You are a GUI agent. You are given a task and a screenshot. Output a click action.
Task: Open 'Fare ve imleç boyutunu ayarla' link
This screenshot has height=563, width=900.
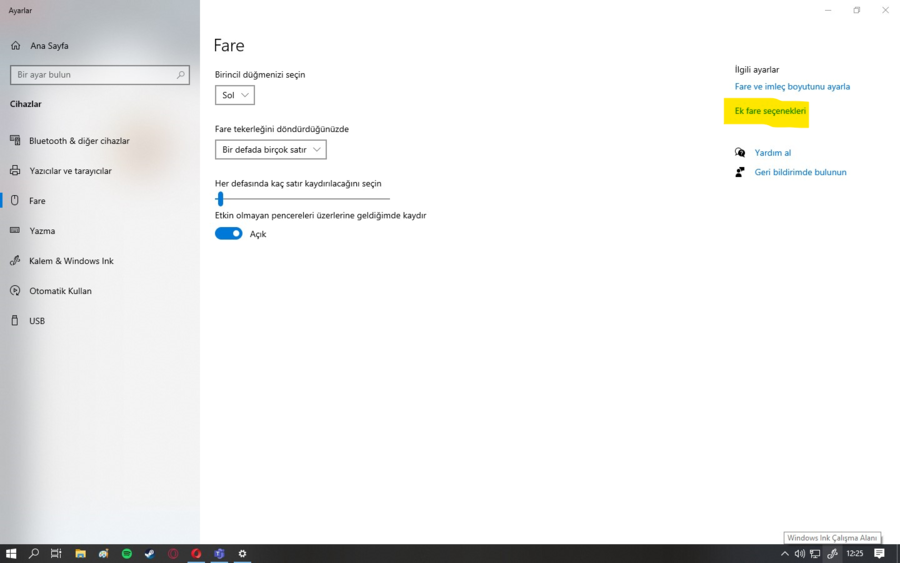point(792,87)
